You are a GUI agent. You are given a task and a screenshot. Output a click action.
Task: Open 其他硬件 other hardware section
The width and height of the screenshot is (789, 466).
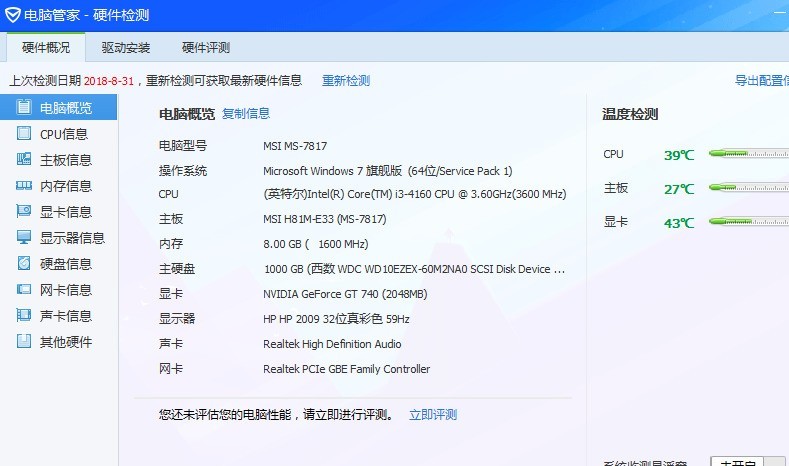click(x=65, y=342)
